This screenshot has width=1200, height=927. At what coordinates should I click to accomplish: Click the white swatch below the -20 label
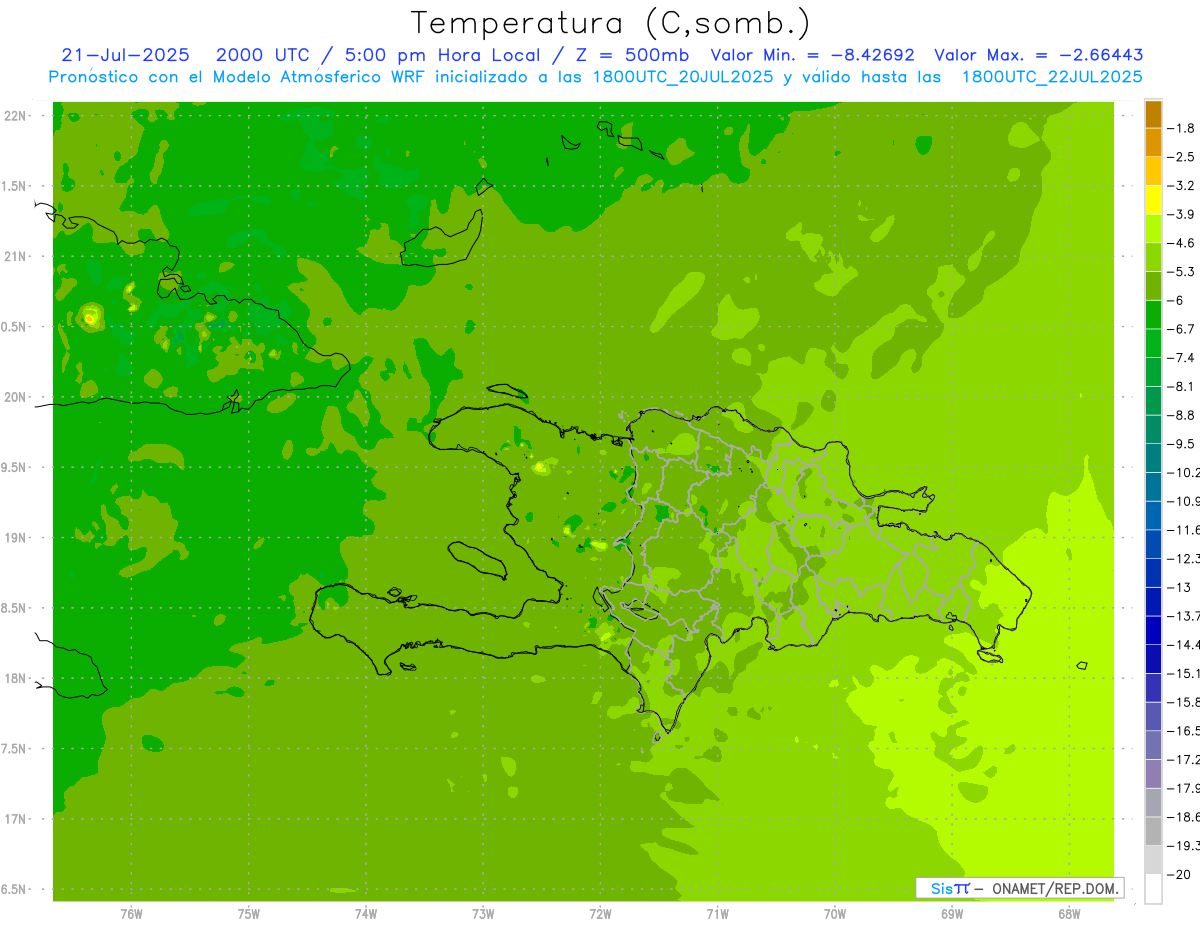[1153, 889]
